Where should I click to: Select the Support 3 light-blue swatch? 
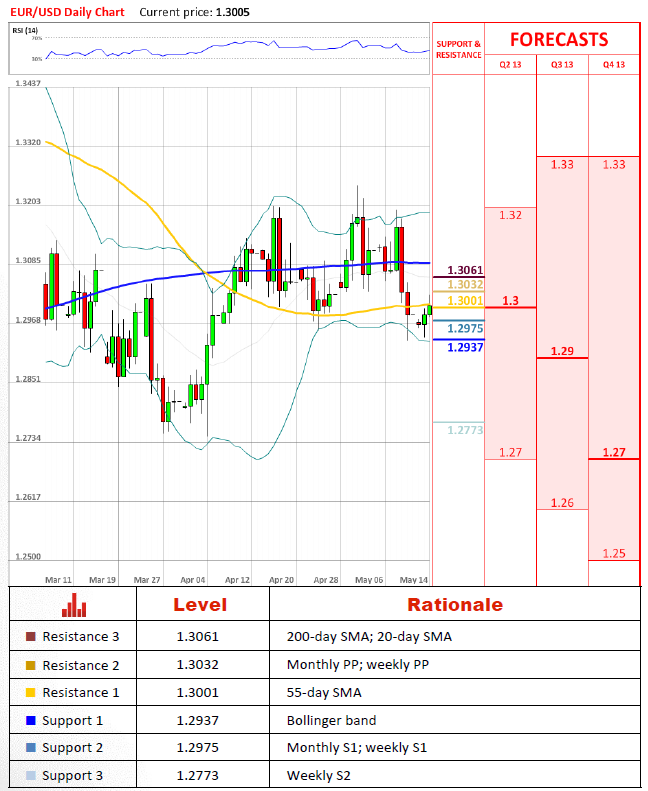(x=31, y=775)
